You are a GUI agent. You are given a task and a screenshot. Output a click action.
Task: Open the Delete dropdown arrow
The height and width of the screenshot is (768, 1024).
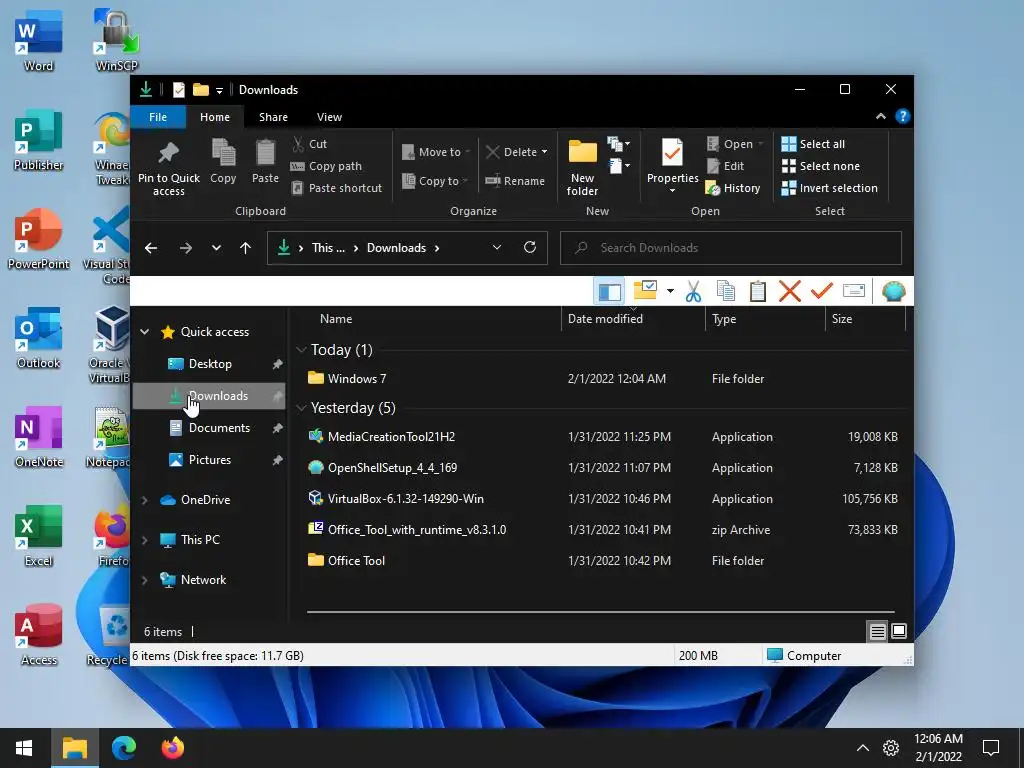[x=545, y=152]
